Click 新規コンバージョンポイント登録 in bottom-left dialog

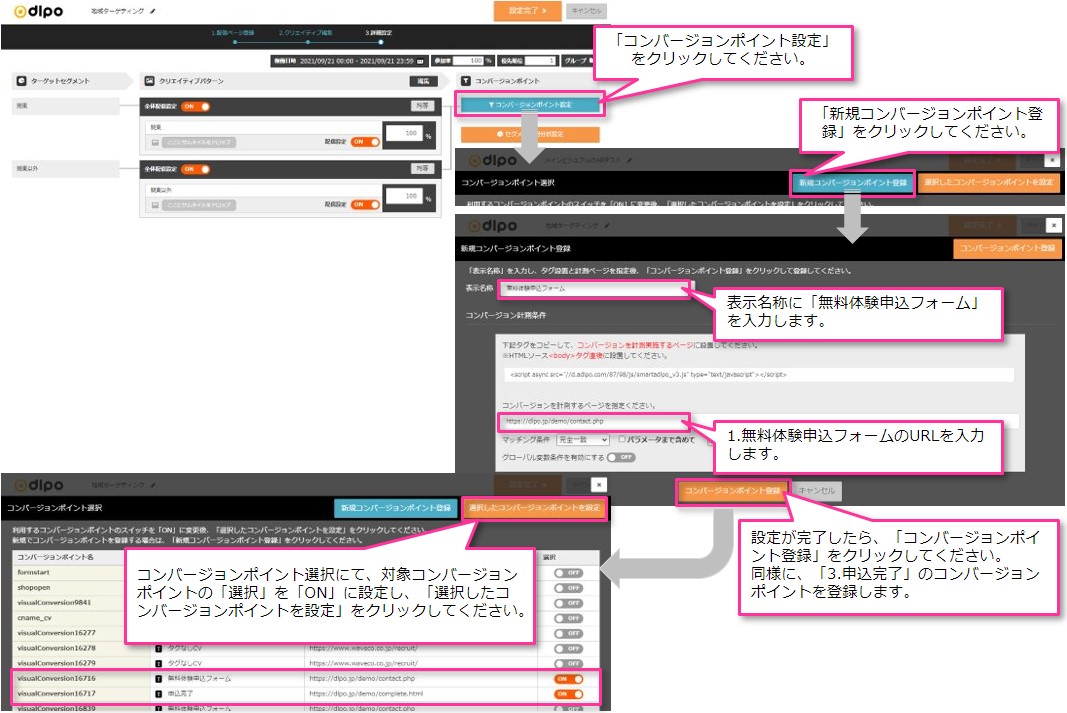[395, 508]
